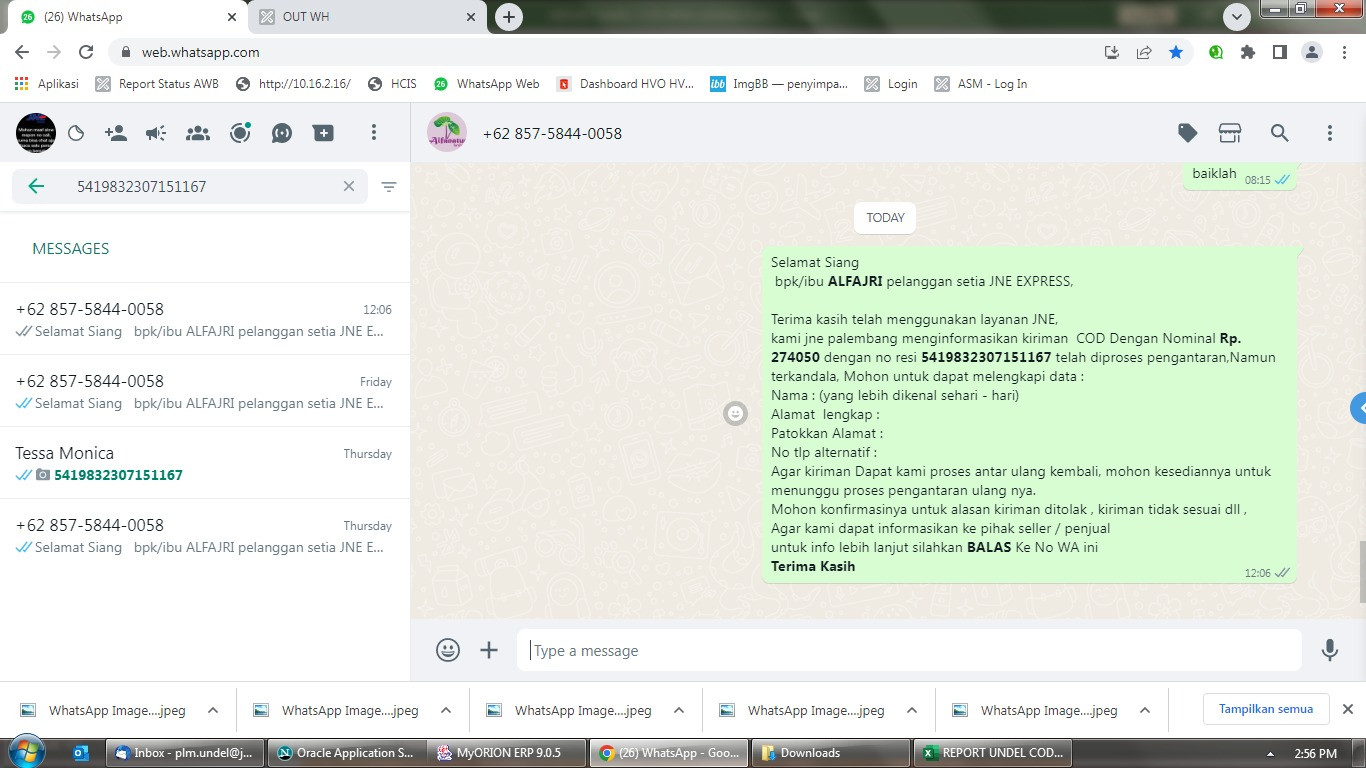The height and width of the screenshot is (768, 1366).
Task: Click the install app icon in address bar
Action: coord(1112,52)
